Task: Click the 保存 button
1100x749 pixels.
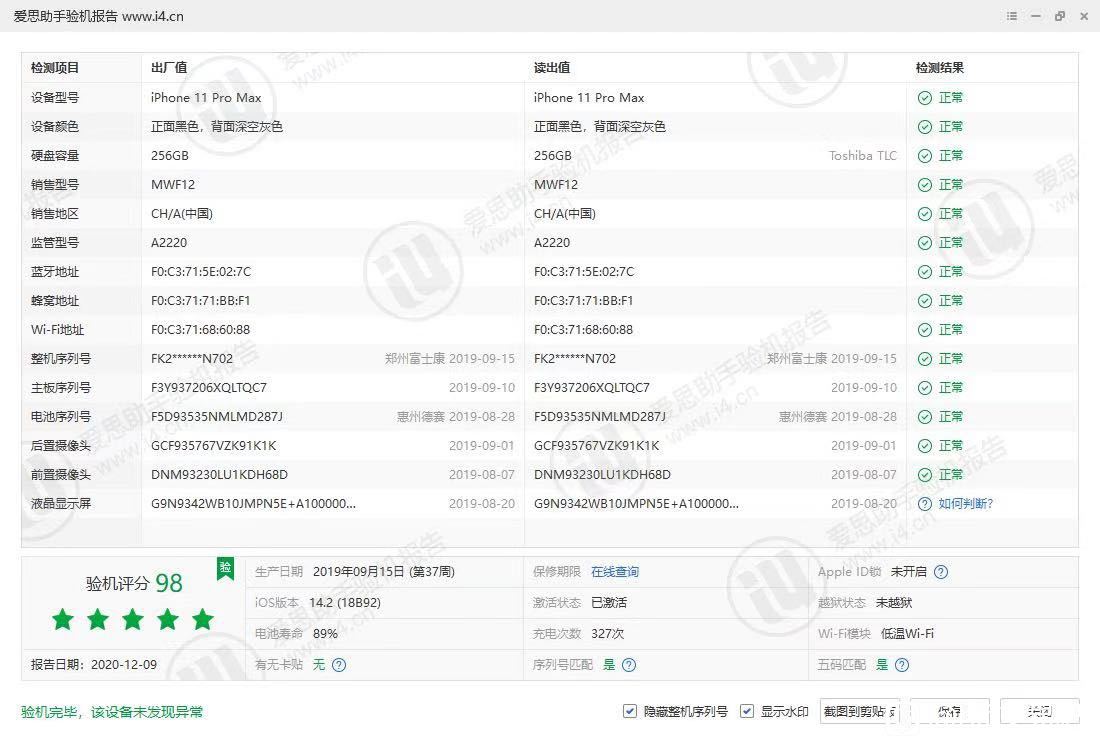Action: point(950,711)
